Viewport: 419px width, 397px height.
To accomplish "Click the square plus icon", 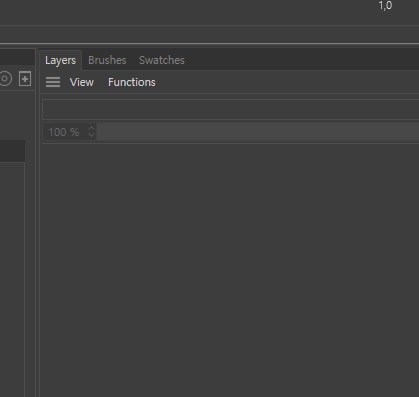I will click(25, 79).
